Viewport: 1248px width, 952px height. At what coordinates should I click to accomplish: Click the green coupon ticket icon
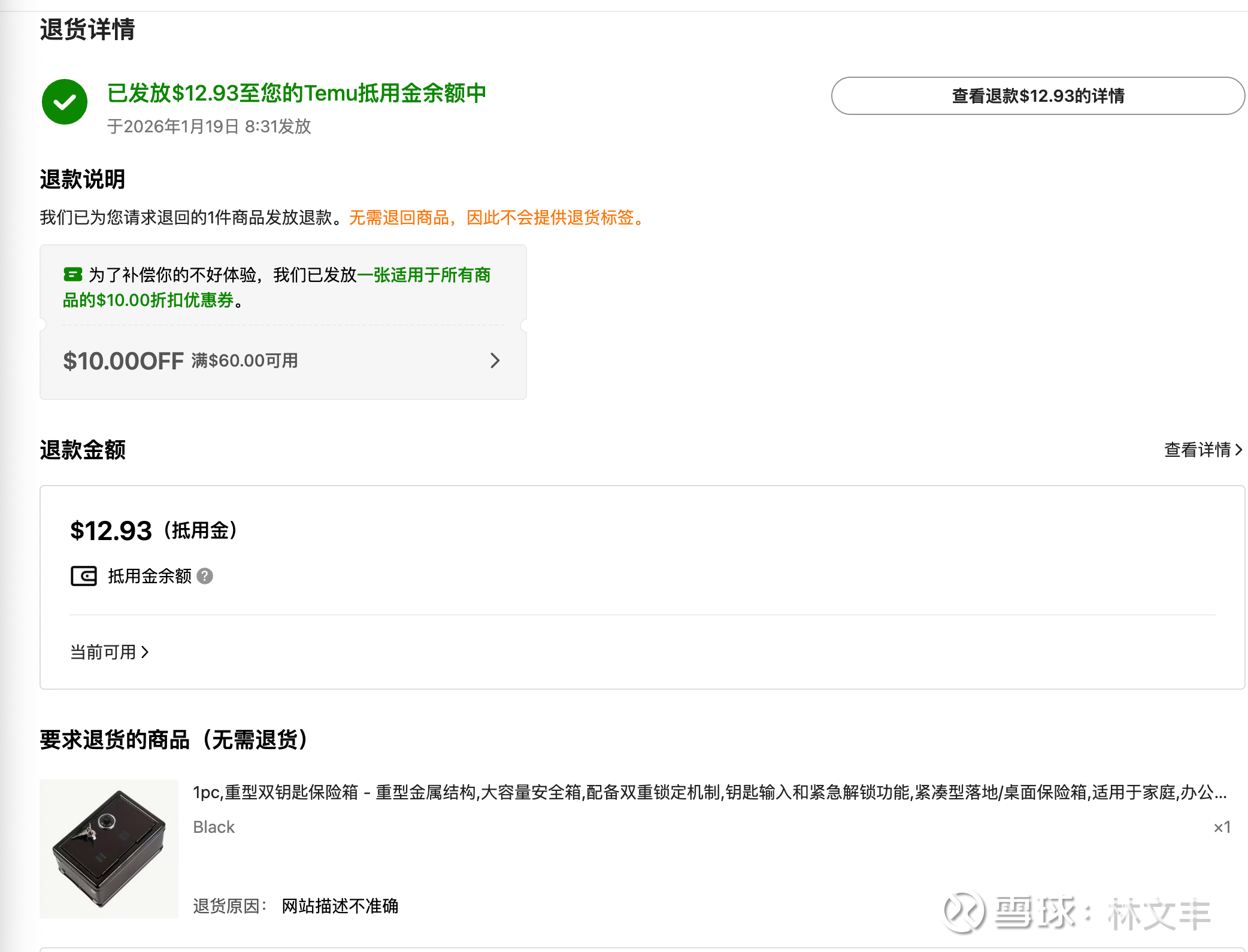coord(72,275)
